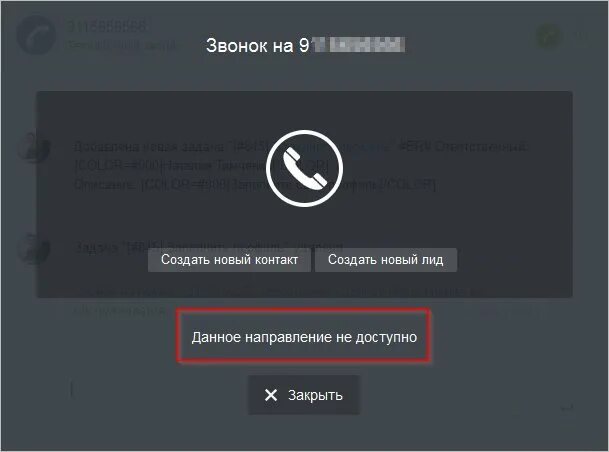Click the white handset icon in the circle
This screenshot has width=609, height=452.
[305, 168]
